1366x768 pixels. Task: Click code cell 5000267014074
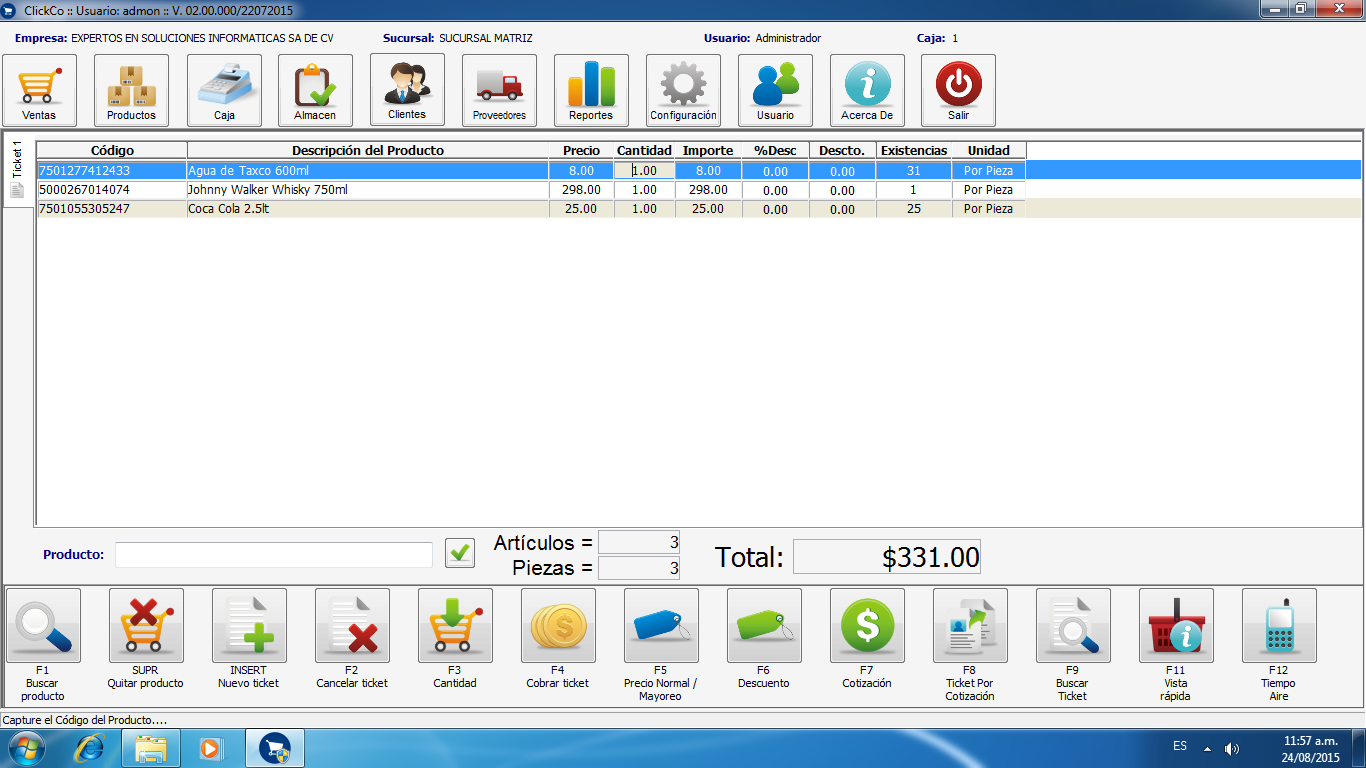tap(112, 190)
